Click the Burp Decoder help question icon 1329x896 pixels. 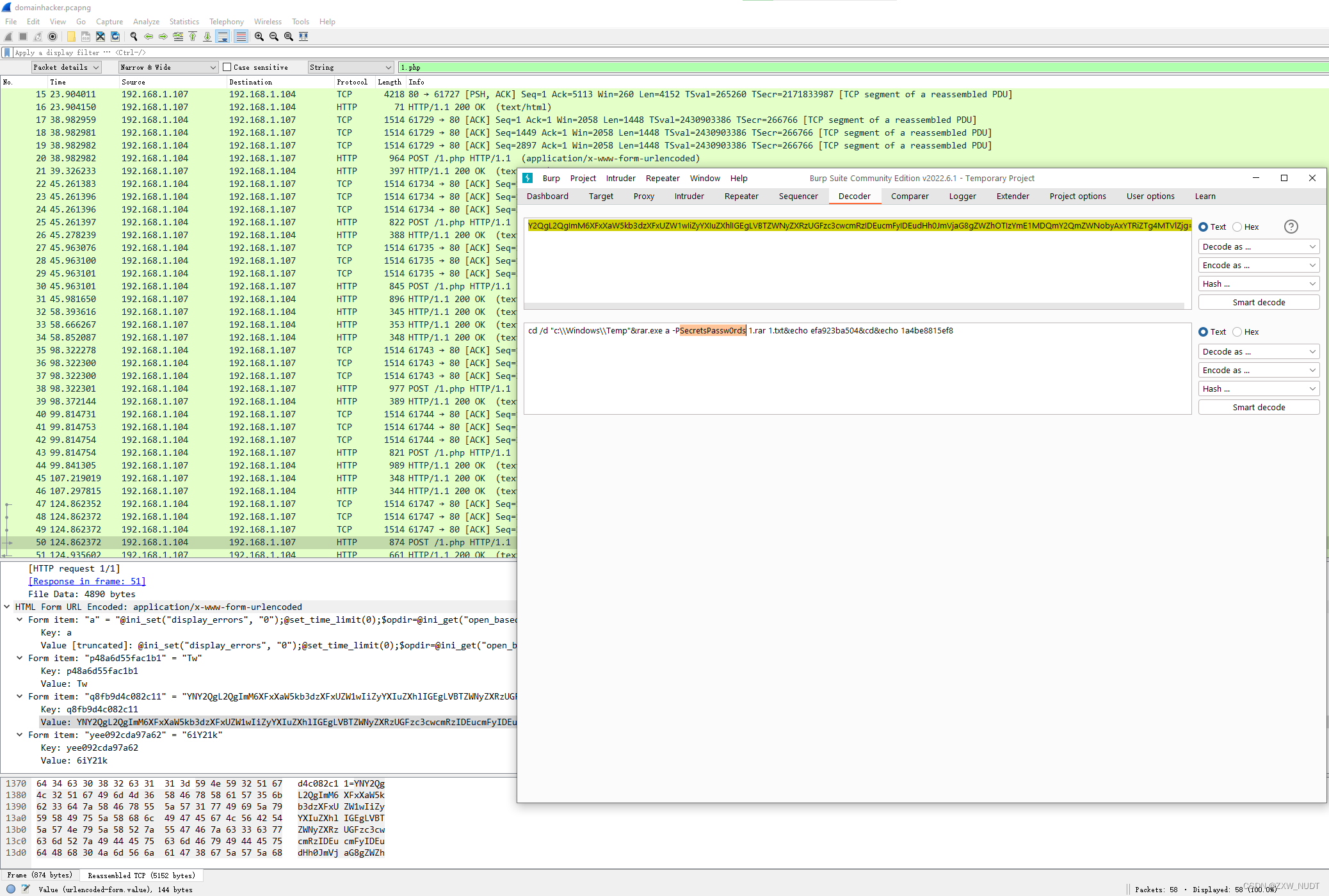(x=1291, y=227)
